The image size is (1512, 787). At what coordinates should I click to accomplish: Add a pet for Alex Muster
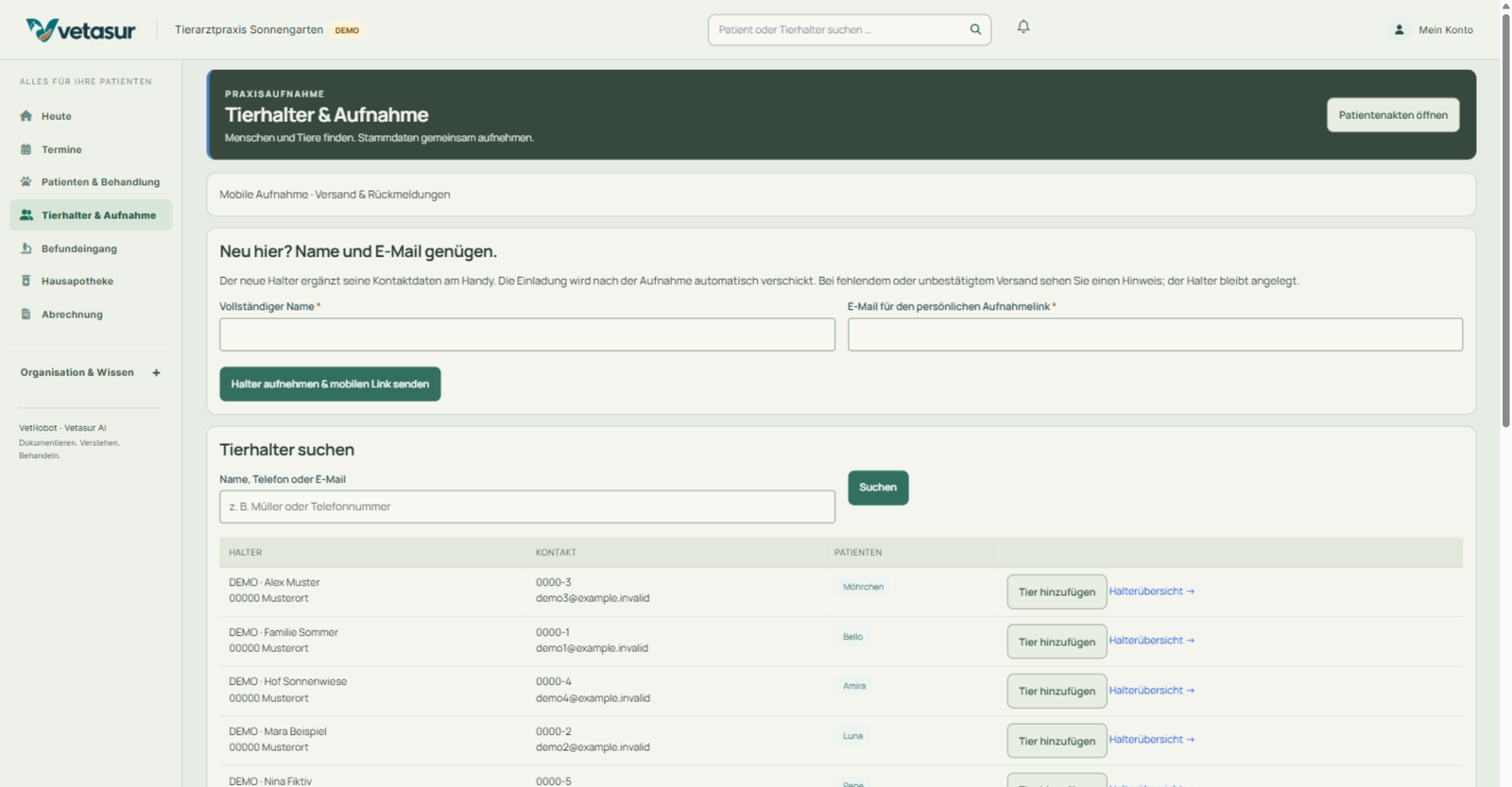coord(1057,591)
